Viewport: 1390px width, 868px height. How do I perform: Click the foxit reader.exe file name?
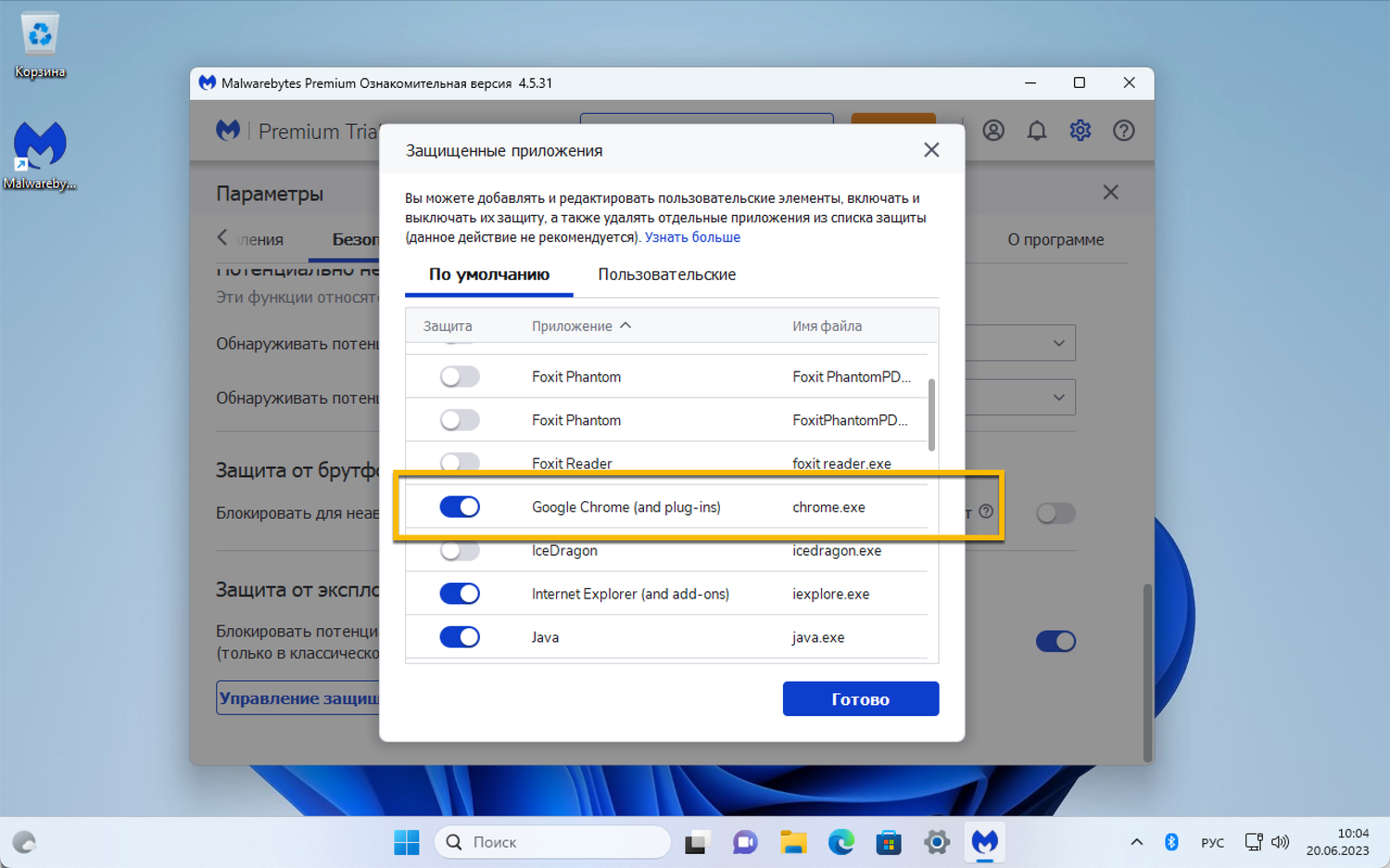click(x=841, y=464)
